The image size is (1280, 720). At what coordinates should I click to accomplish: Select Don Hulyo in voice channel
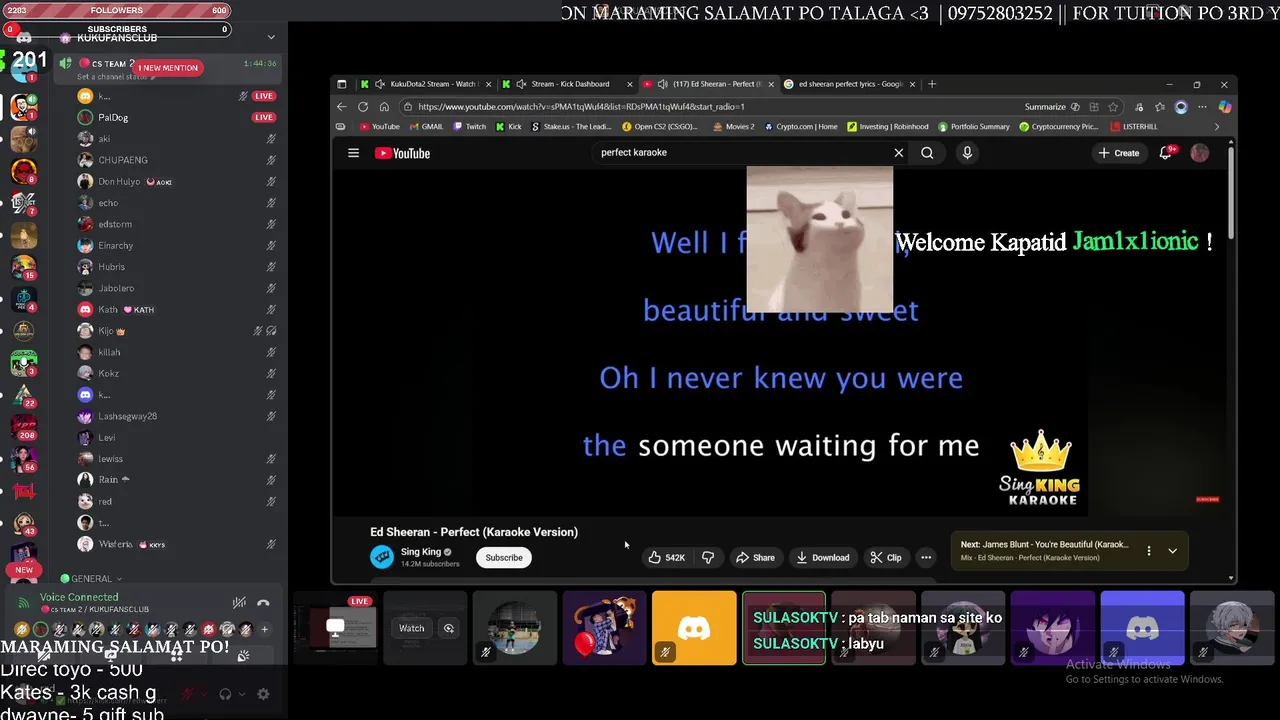tap(119, 181)
